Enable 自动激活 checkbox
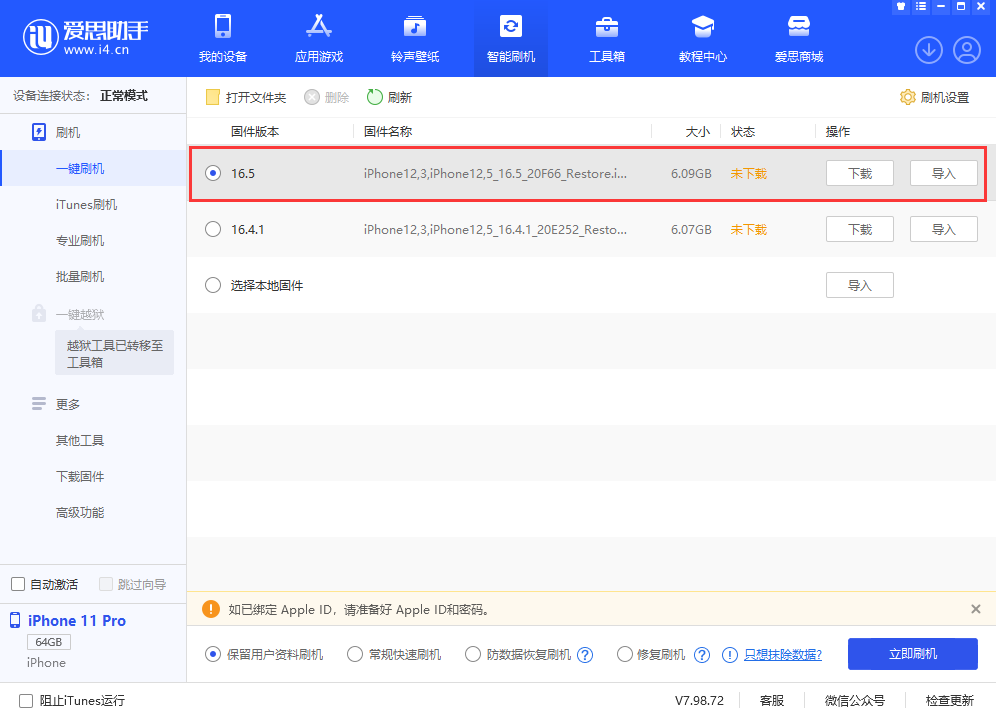 click(18, 584)
